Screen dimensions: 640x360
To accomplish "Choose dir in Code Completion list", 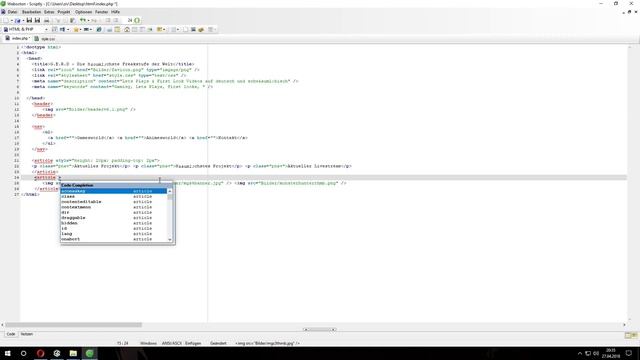I will [113, 212].
